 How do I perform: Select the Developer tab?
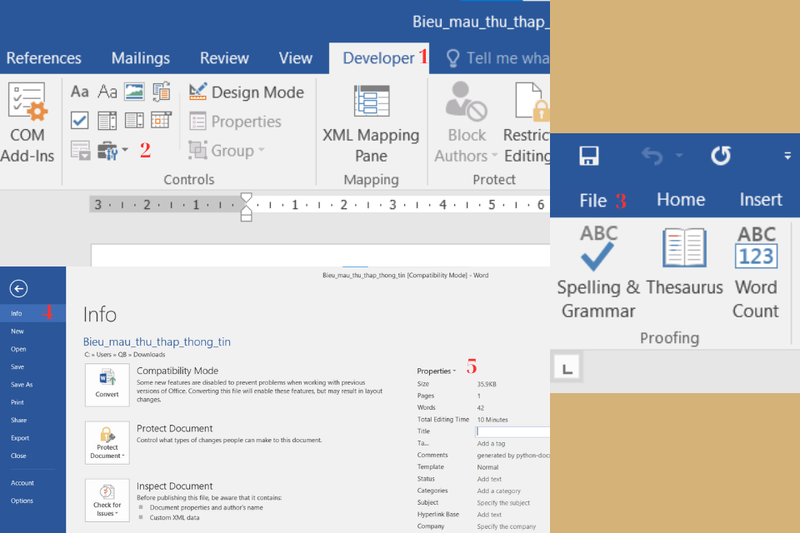click(x=379, y=58)
